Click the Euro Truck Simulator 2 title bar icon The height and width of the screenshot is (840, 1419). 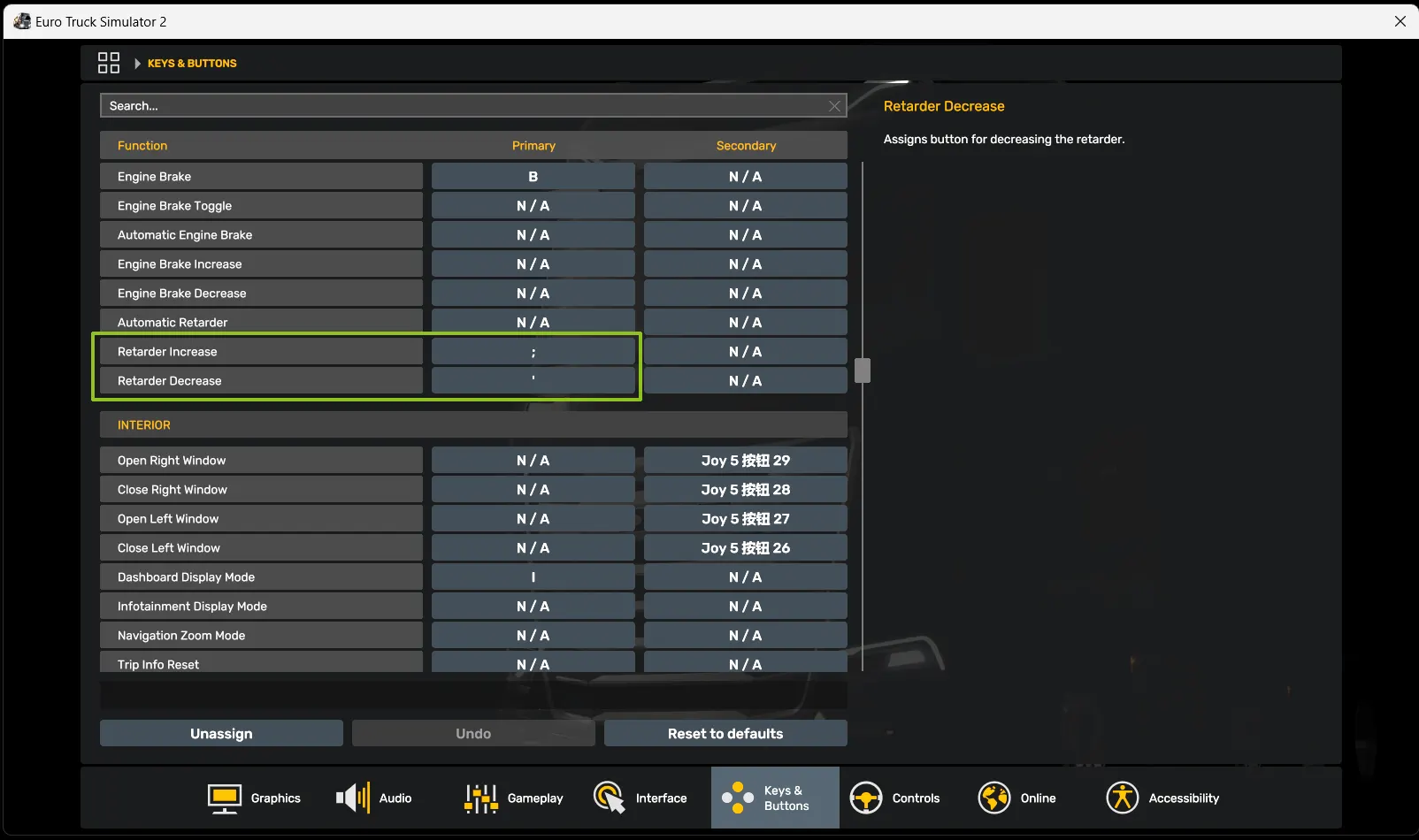coord(22,21)
